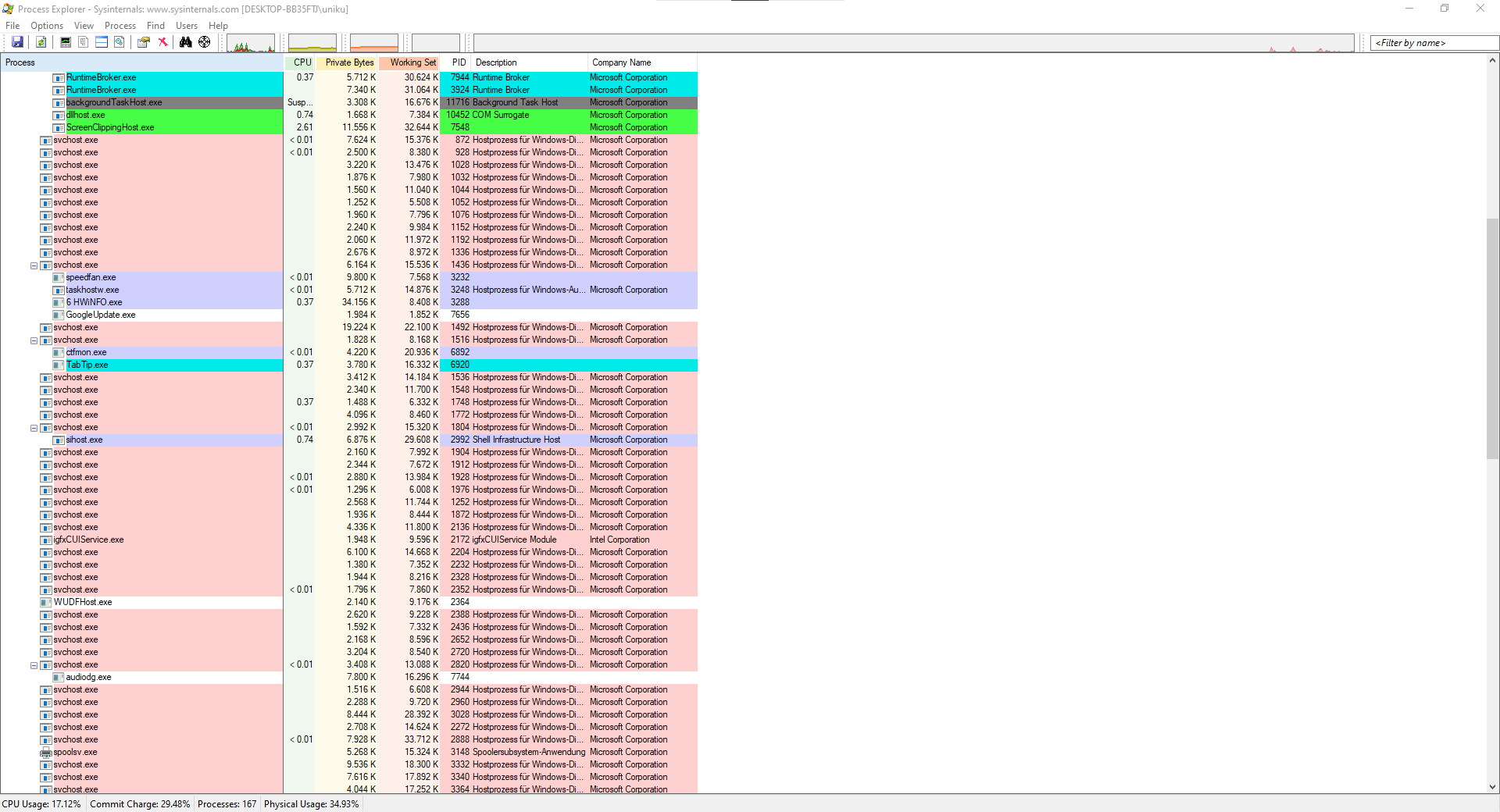Image resolution: width=1500 pixels, height=812 pixels.
Task: Open the File menu
Action: pos(12,26)
